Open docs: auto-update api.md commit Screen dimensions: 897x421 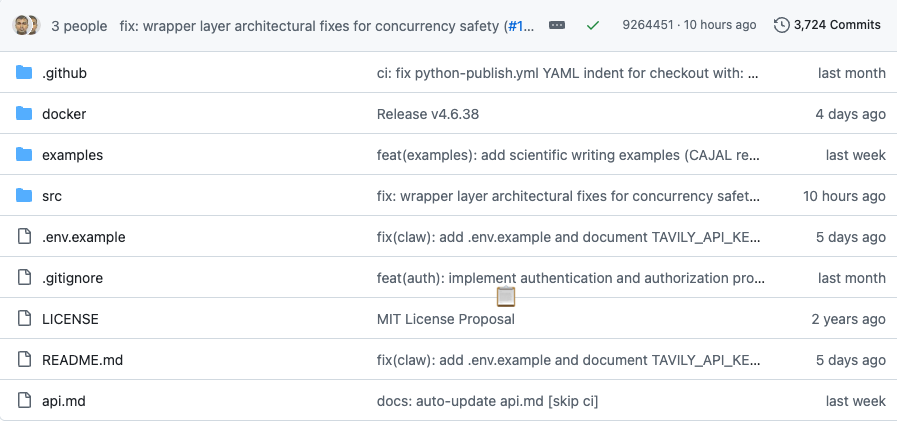(x=487, y=402)
